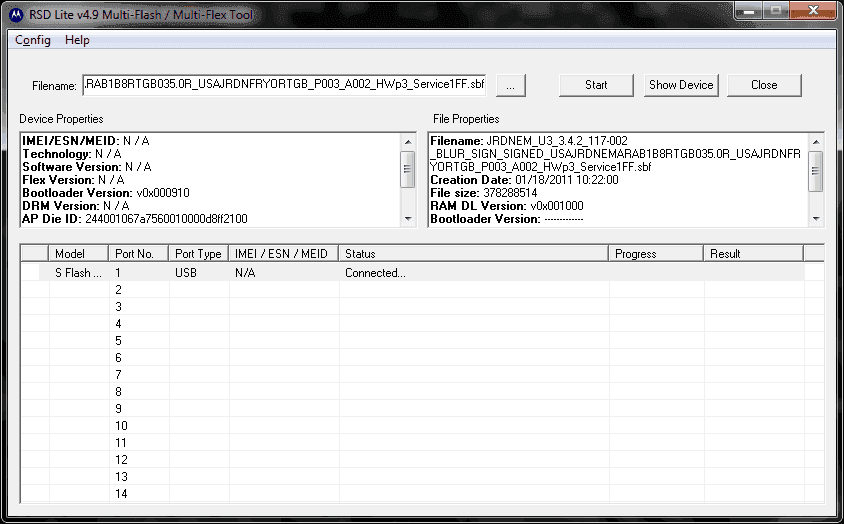Viewport: 844px width, 524px height.
Task: Click the Progress column header
Action: [x=656, y=254]
